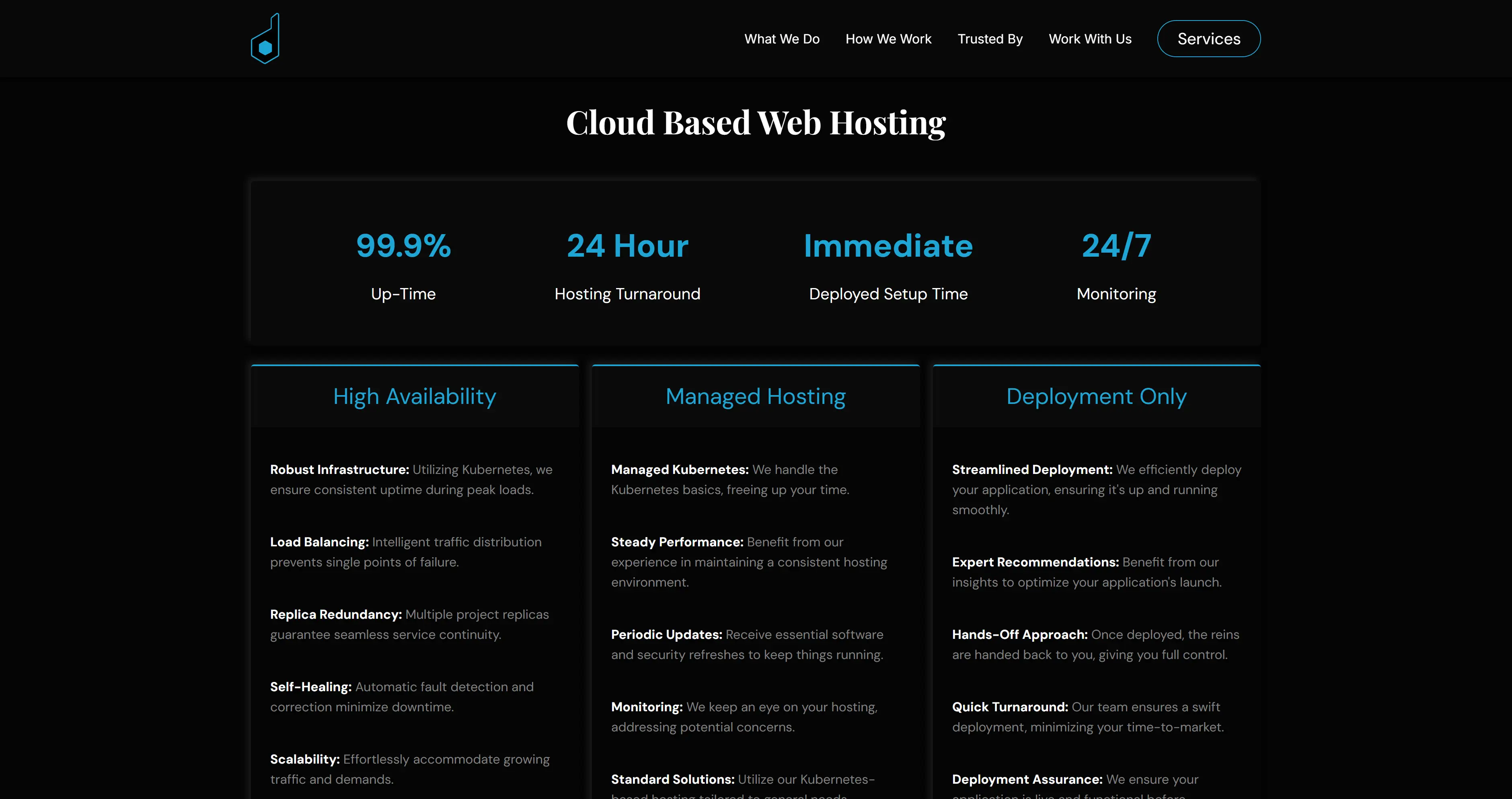Screen dimensions: 1512x799
Task: Navigate to How We Work section
Action: click(x=888, y=39)
